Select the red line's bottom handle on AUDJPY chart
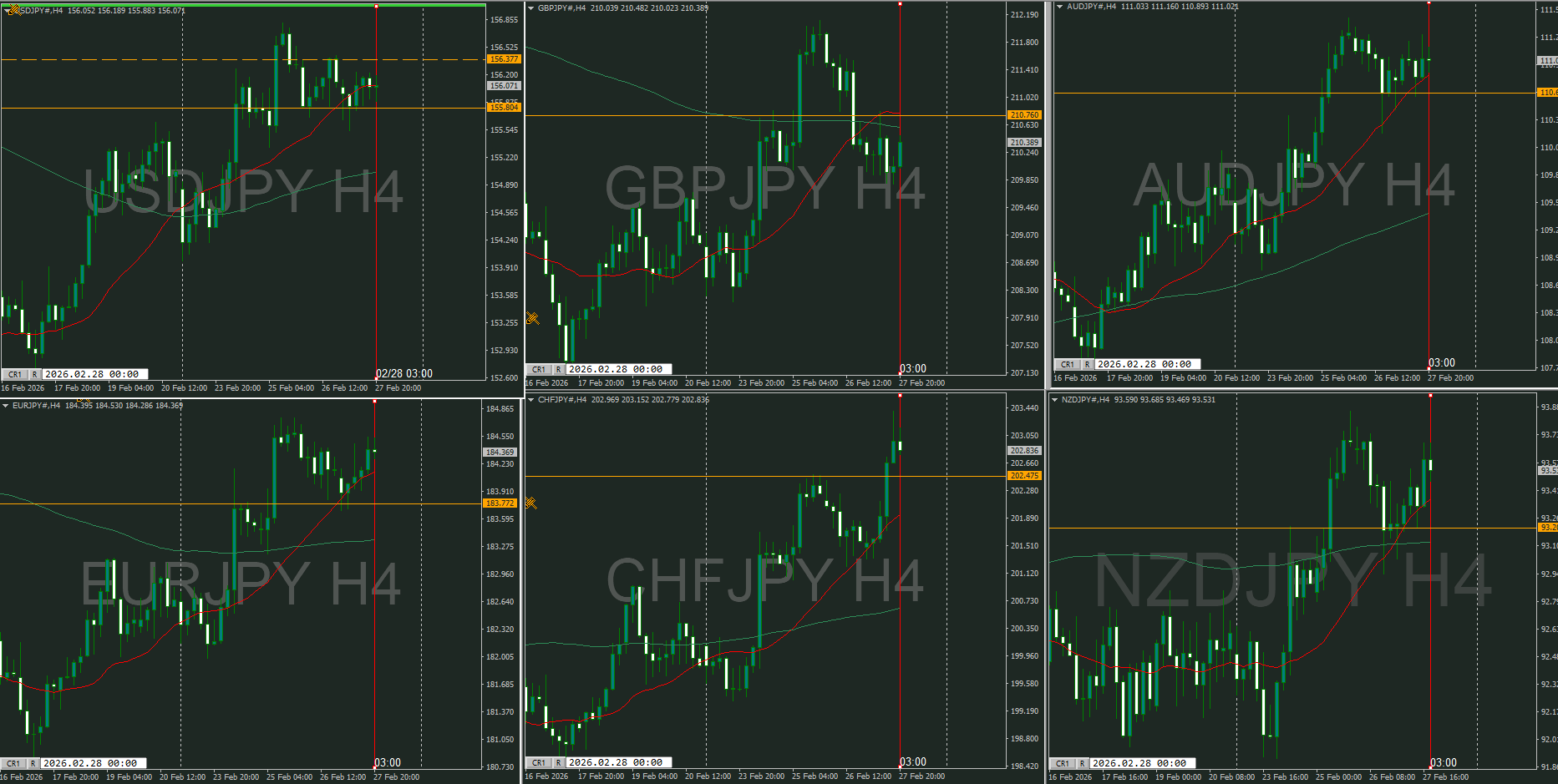The width and height of the screenshot is (1558, 784). click(1429, 369)
